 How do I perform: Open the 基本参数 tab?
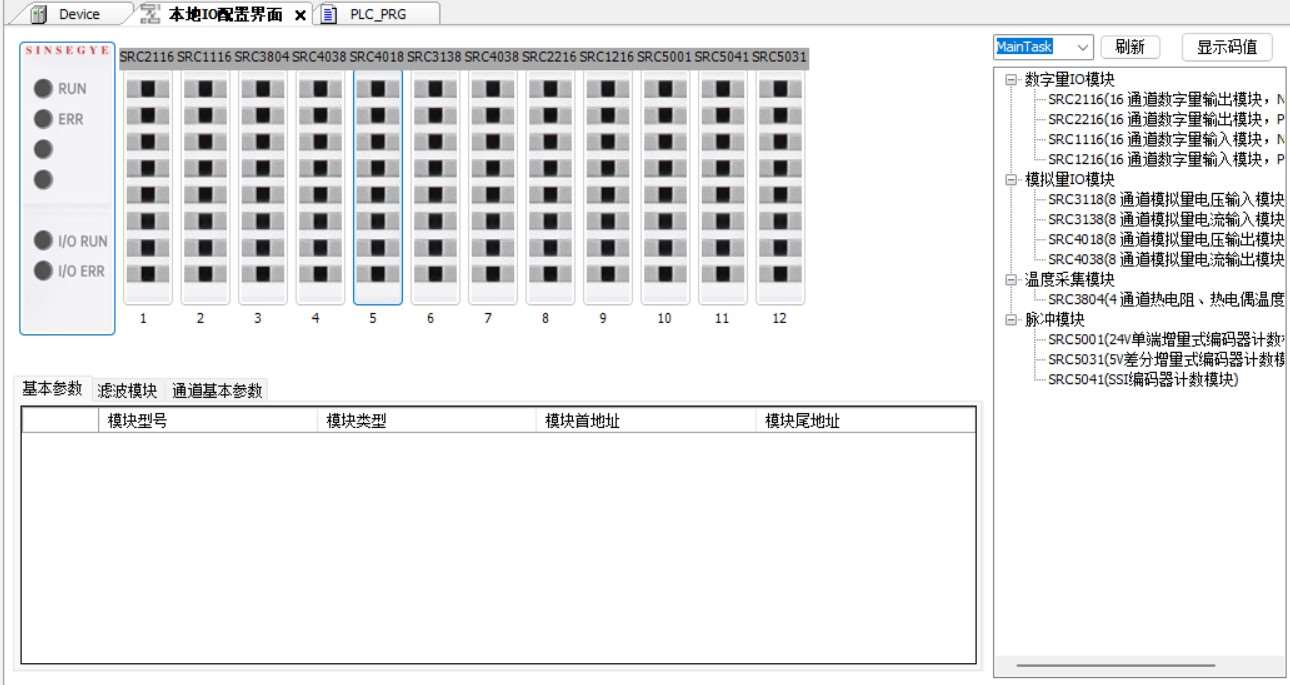(52, 389)
